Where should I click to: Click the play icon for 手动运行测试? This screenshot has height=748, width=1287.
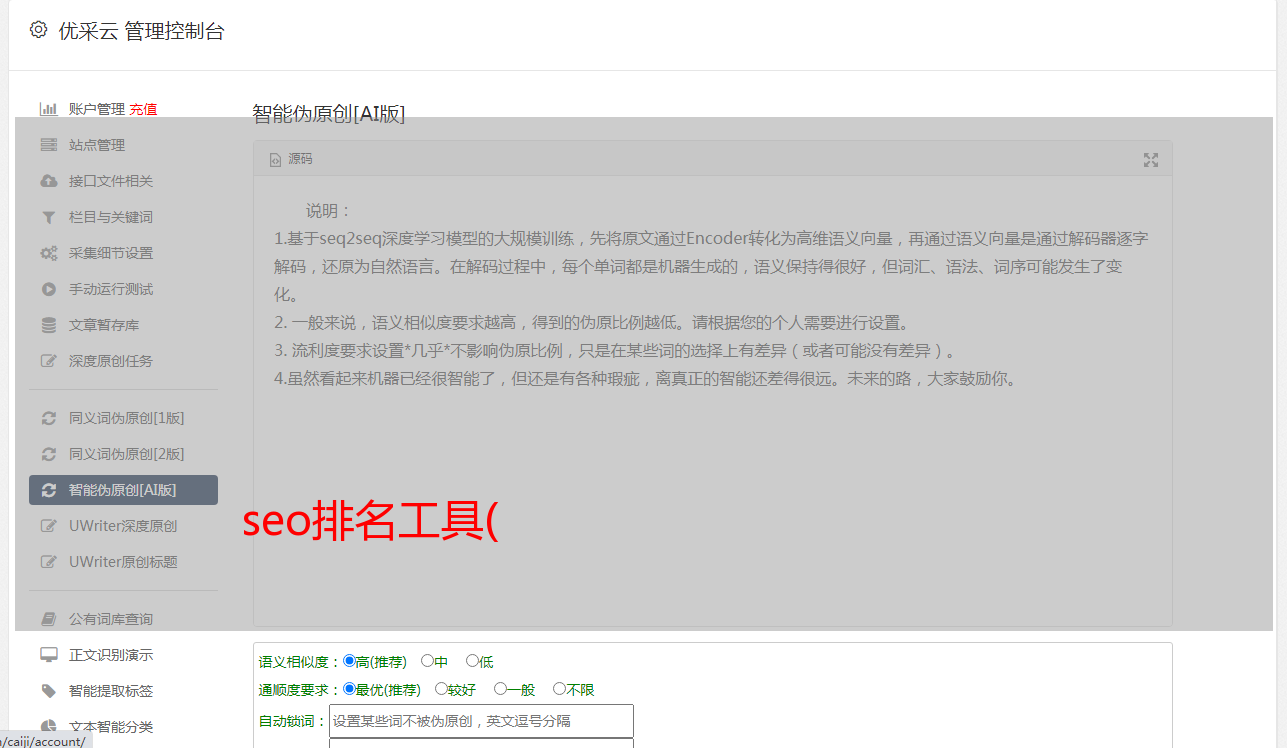(48, 289)
